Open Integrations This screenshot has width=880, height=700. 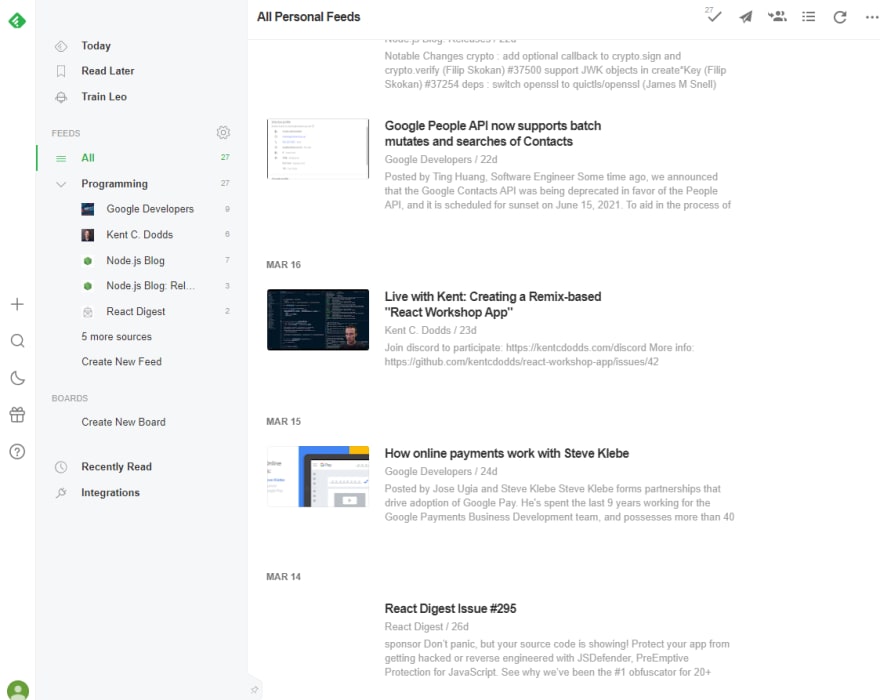(110, 493)
